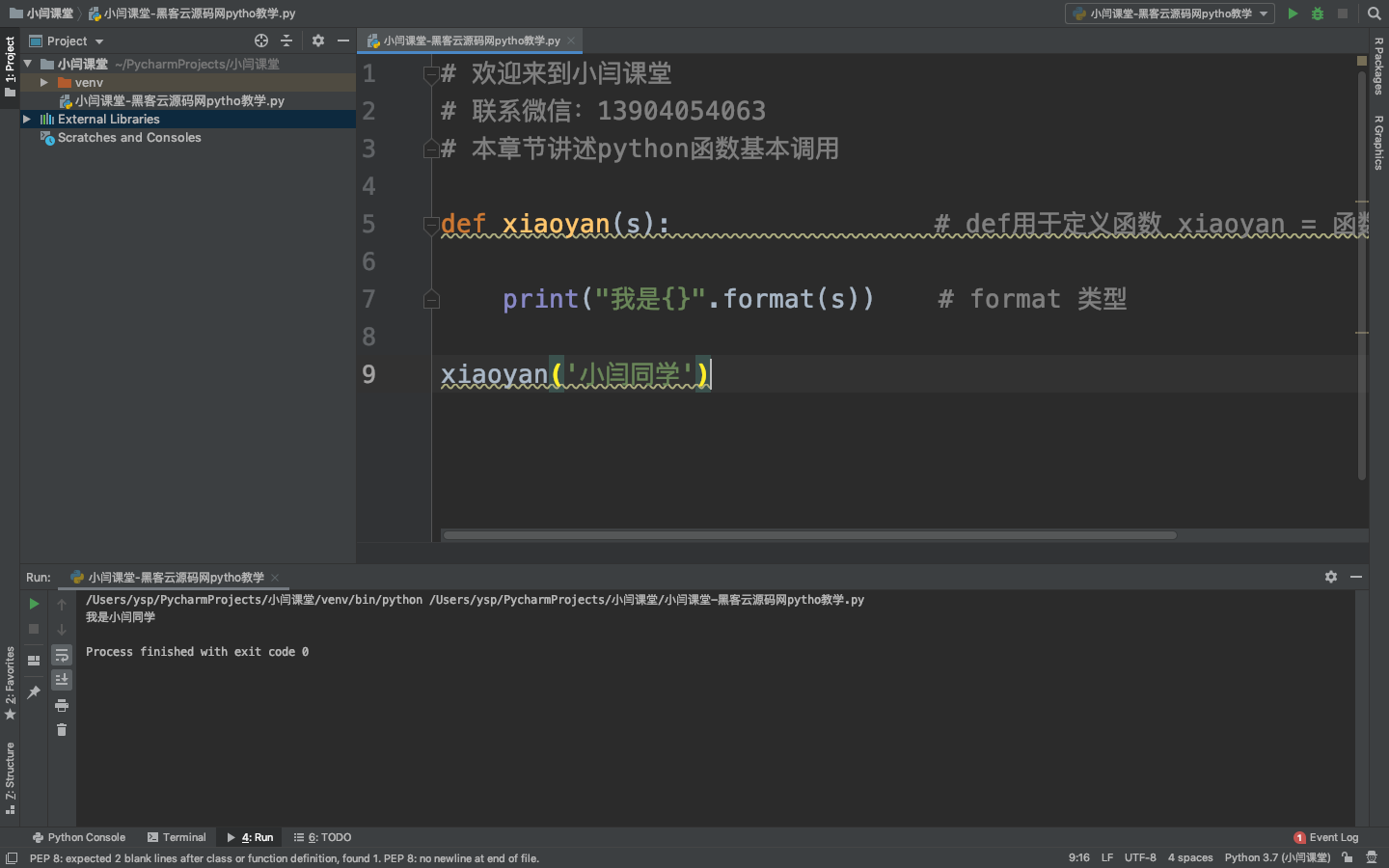Open Search Everywhere magnifier icon
The height and width of the screenshot is (868, 1389).
[1375, 14]
